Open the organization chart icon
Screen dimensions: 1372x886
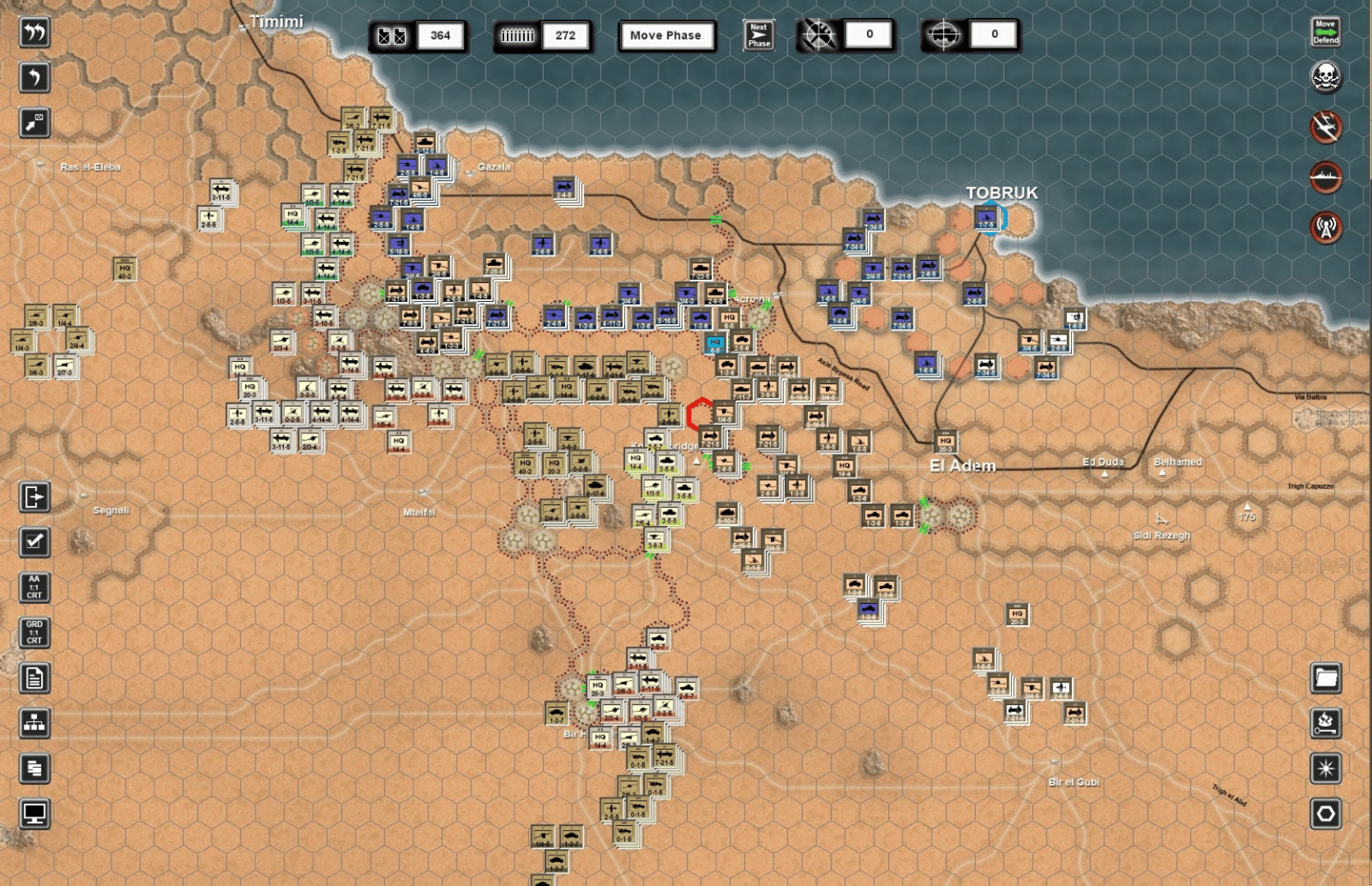pos(34,724)
